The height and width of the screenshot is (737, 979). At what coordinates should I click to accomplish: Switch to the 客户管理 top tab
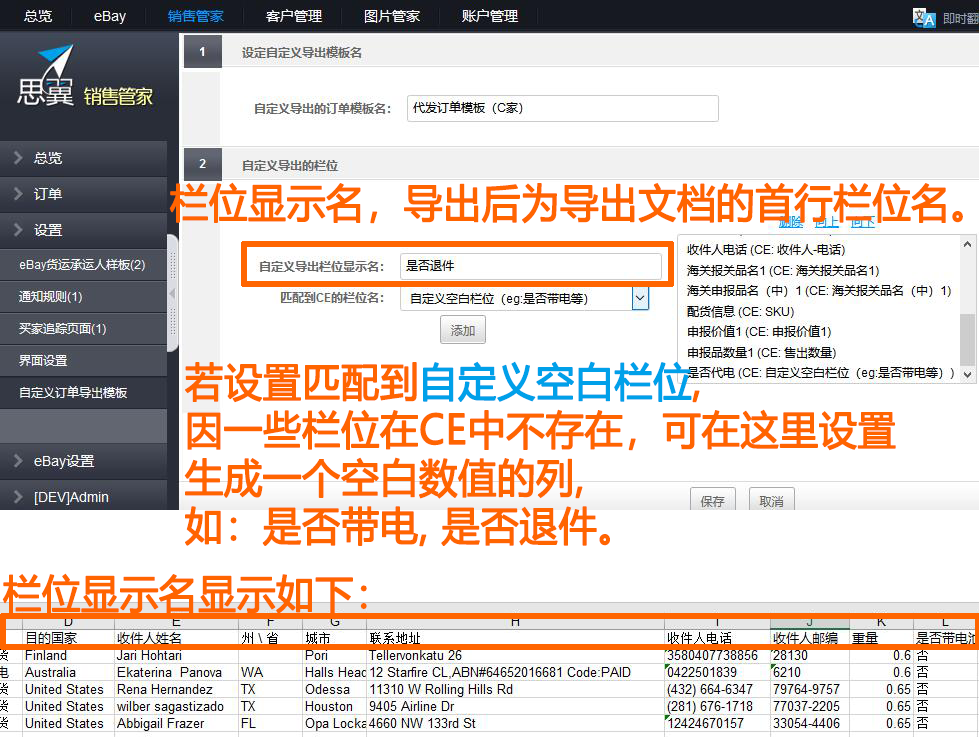pyautogui.click(x=293, y=16)
